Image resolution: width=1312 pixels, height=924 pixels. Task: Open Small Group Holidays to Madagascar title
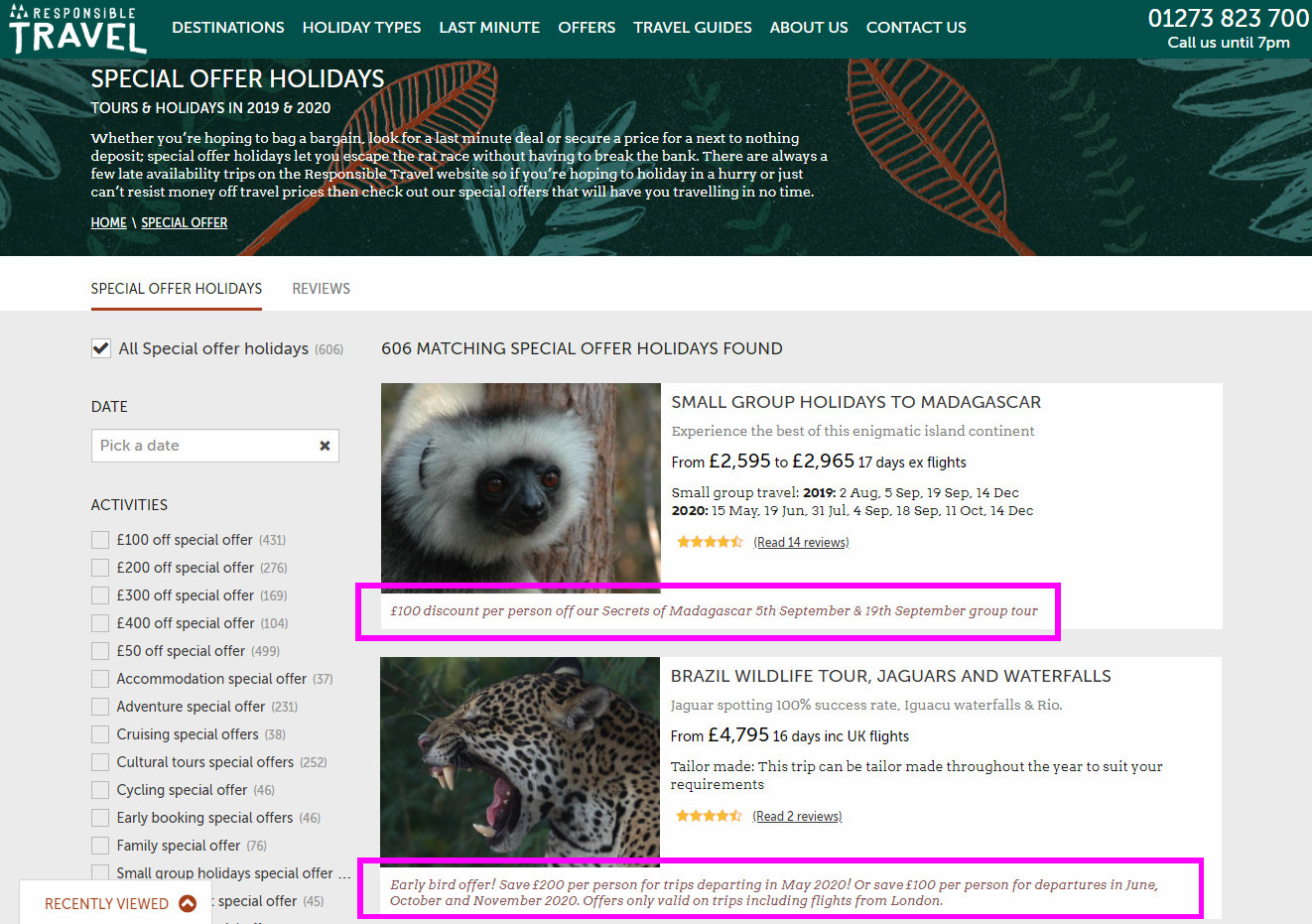click(x=856, y=402)
